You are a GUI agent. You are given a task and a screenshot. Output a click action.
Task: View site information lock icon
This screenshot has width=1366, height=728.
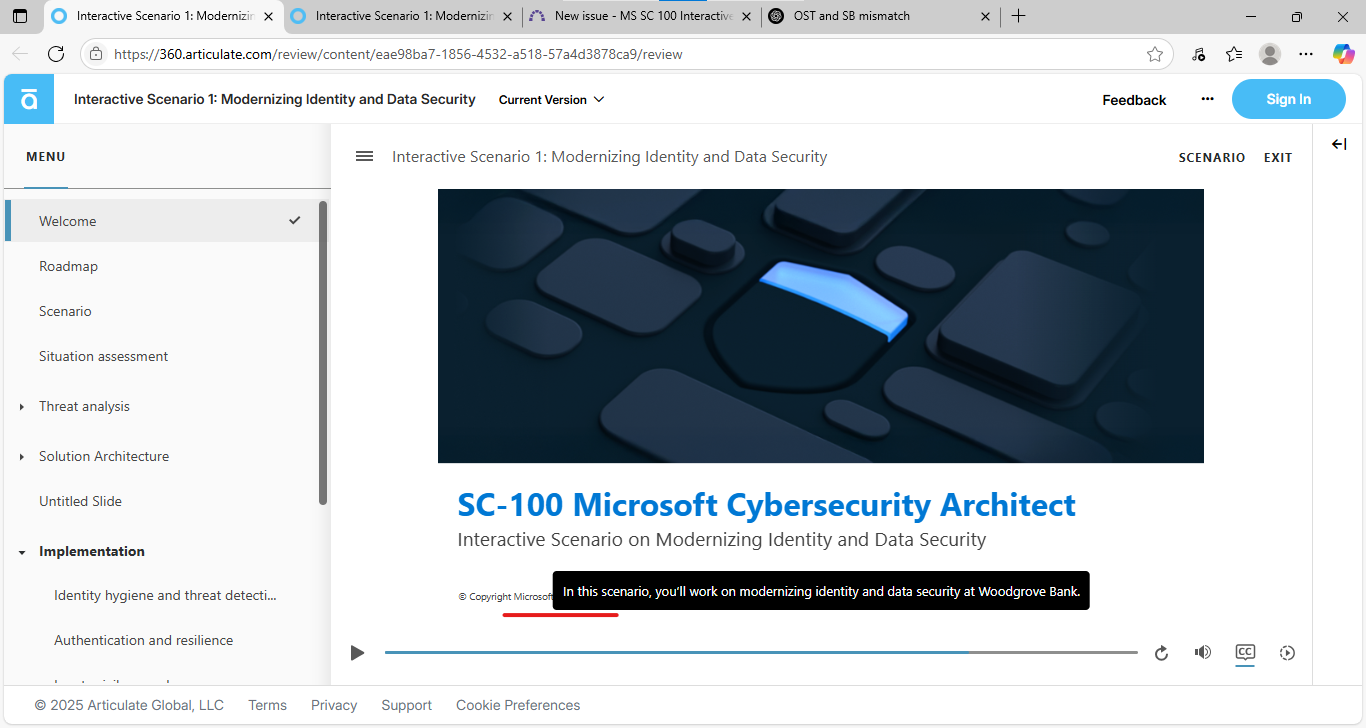[x=96, y=54]
